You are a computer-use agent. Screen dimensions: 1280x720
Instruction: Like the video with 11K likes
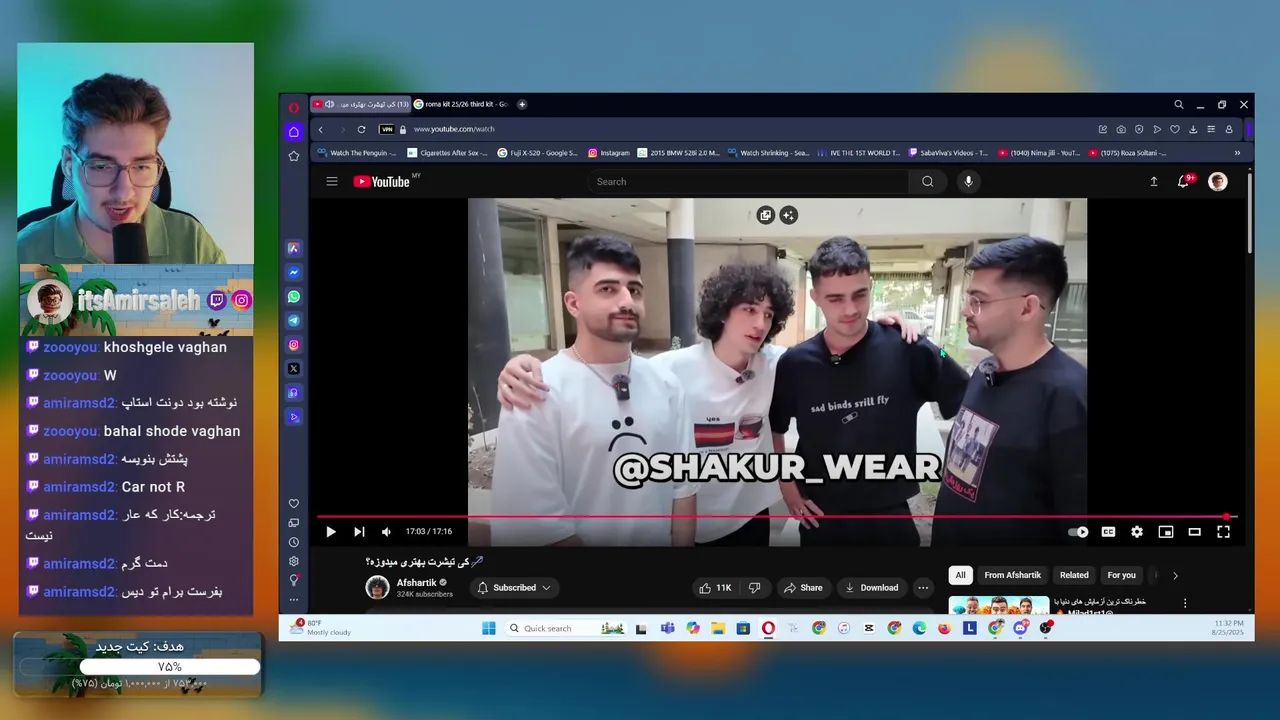click(715, 588)
